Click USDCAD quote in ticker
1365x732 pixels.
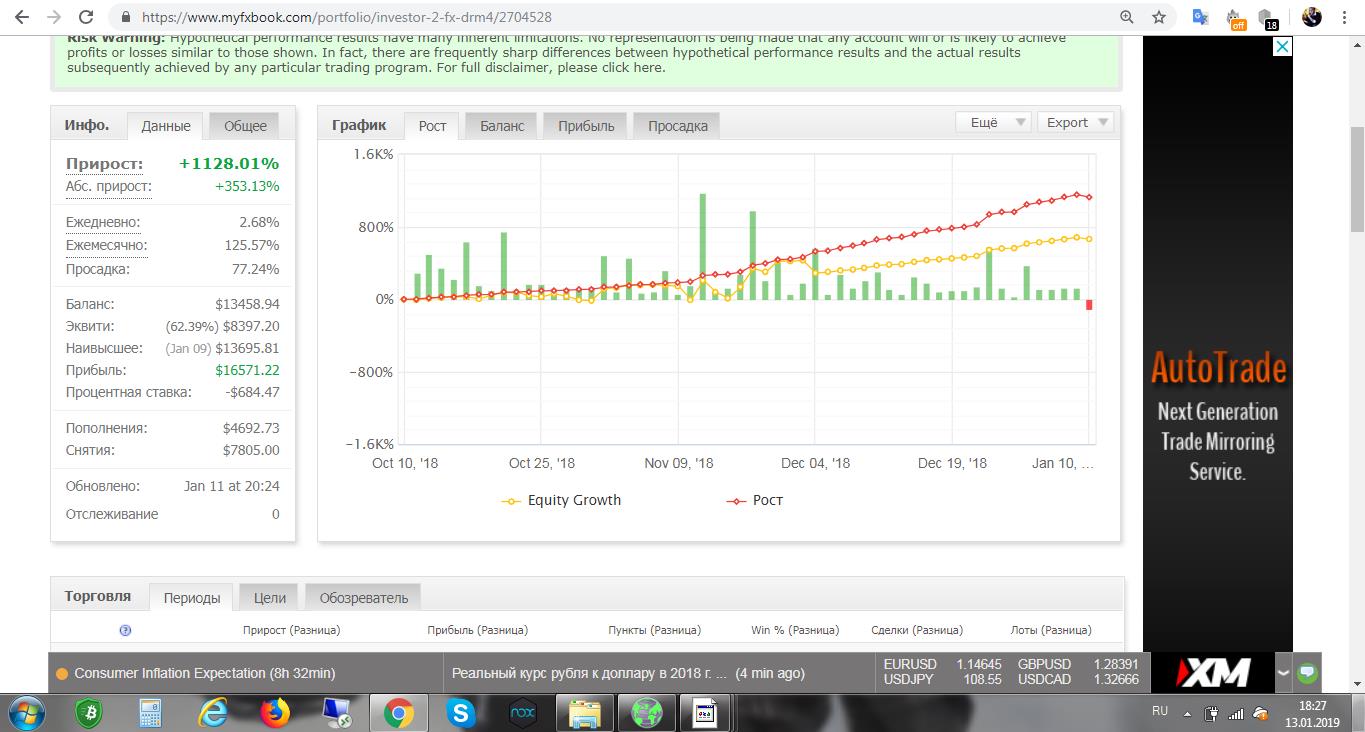click(1078, 679)
